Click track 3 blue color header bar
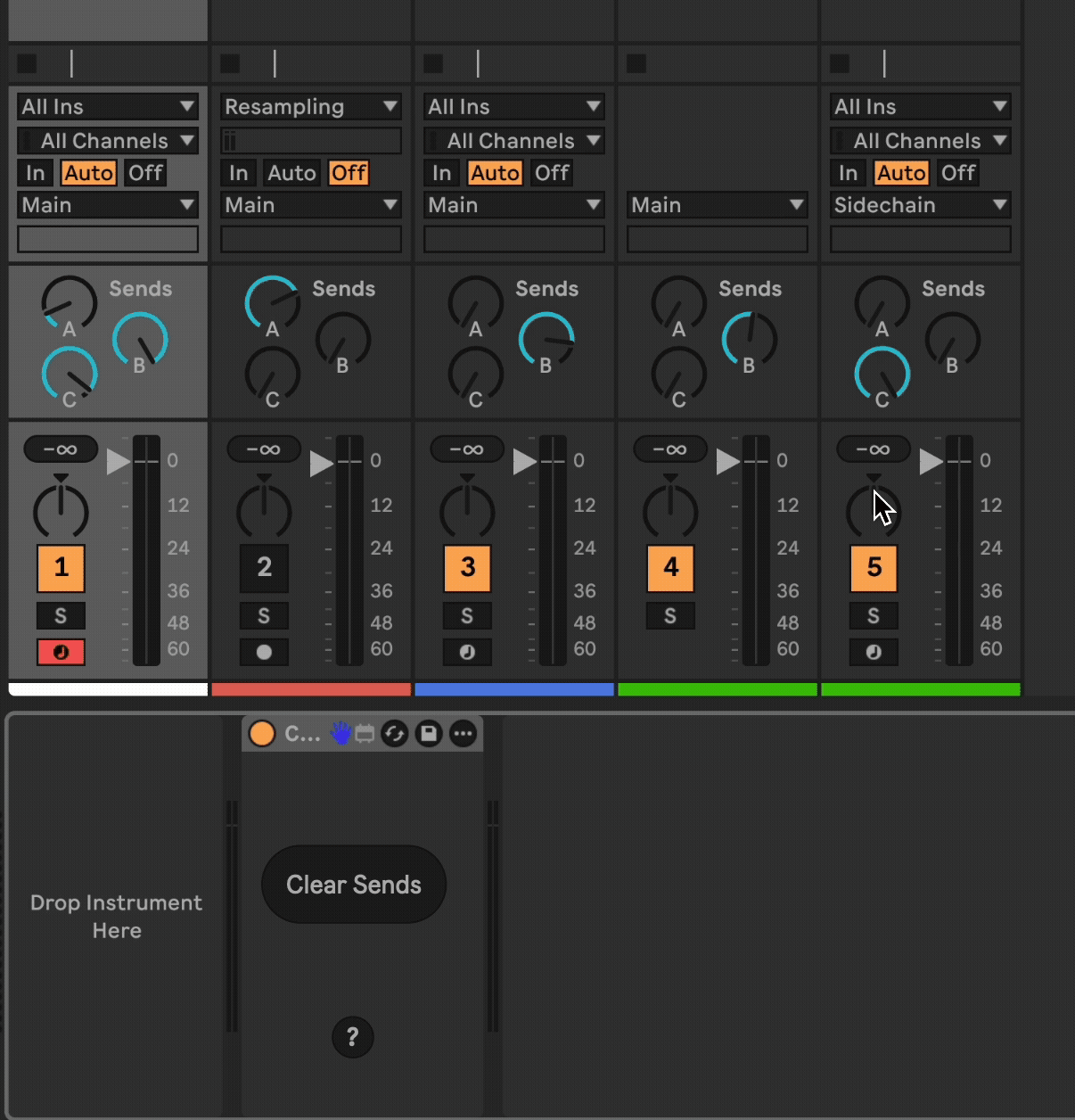Screen dimensions: 1075x1120 click(x=514, y=689)
